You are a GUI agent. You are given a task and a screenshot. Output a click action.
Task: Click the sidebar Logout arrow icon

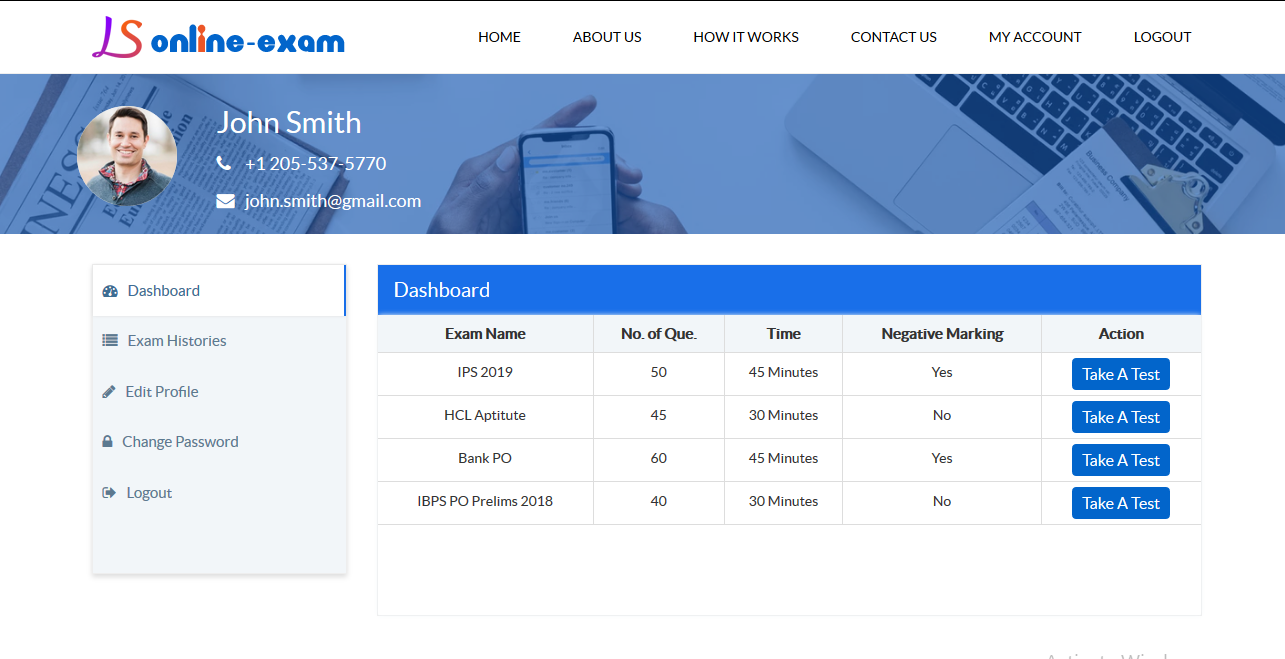[109, 493]
